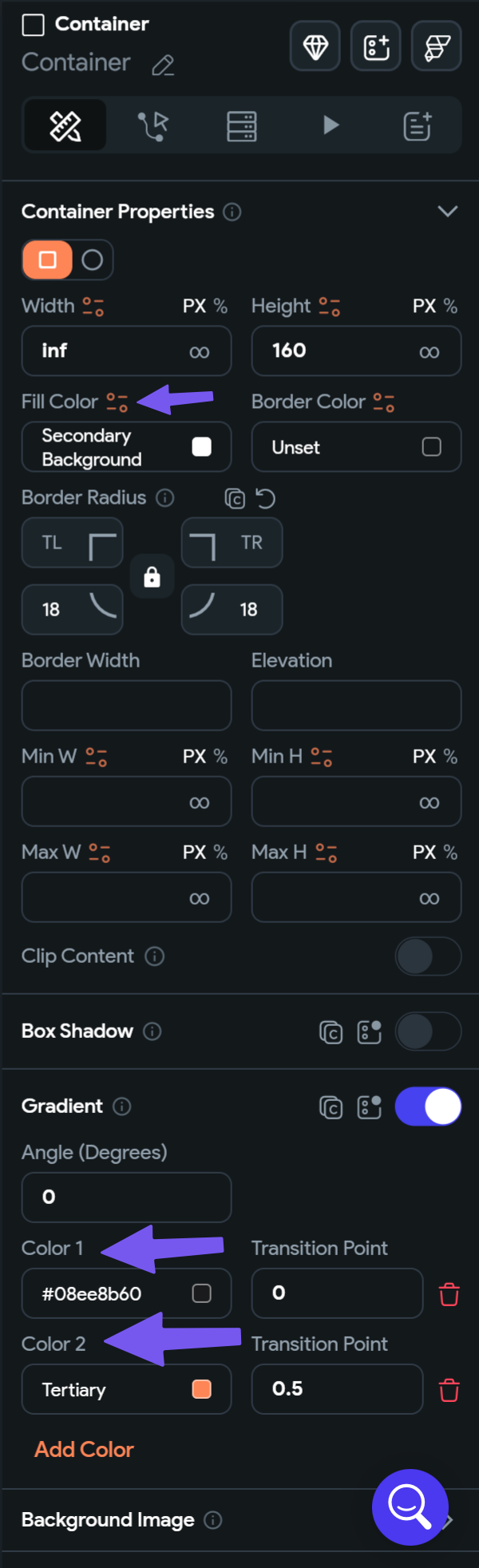Enable the Clip Content toggle

tap(428, 956)
